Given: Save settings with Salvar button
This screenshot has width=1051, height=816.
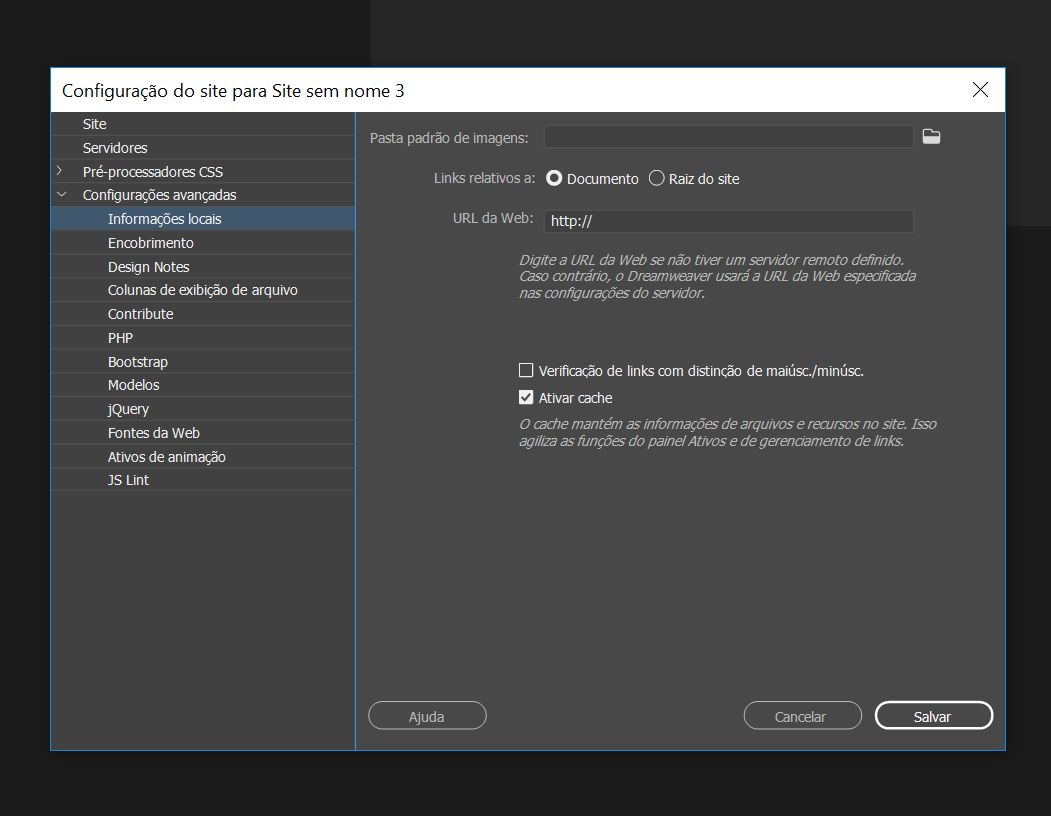Looking at the screenshot, I should point(934,715).
